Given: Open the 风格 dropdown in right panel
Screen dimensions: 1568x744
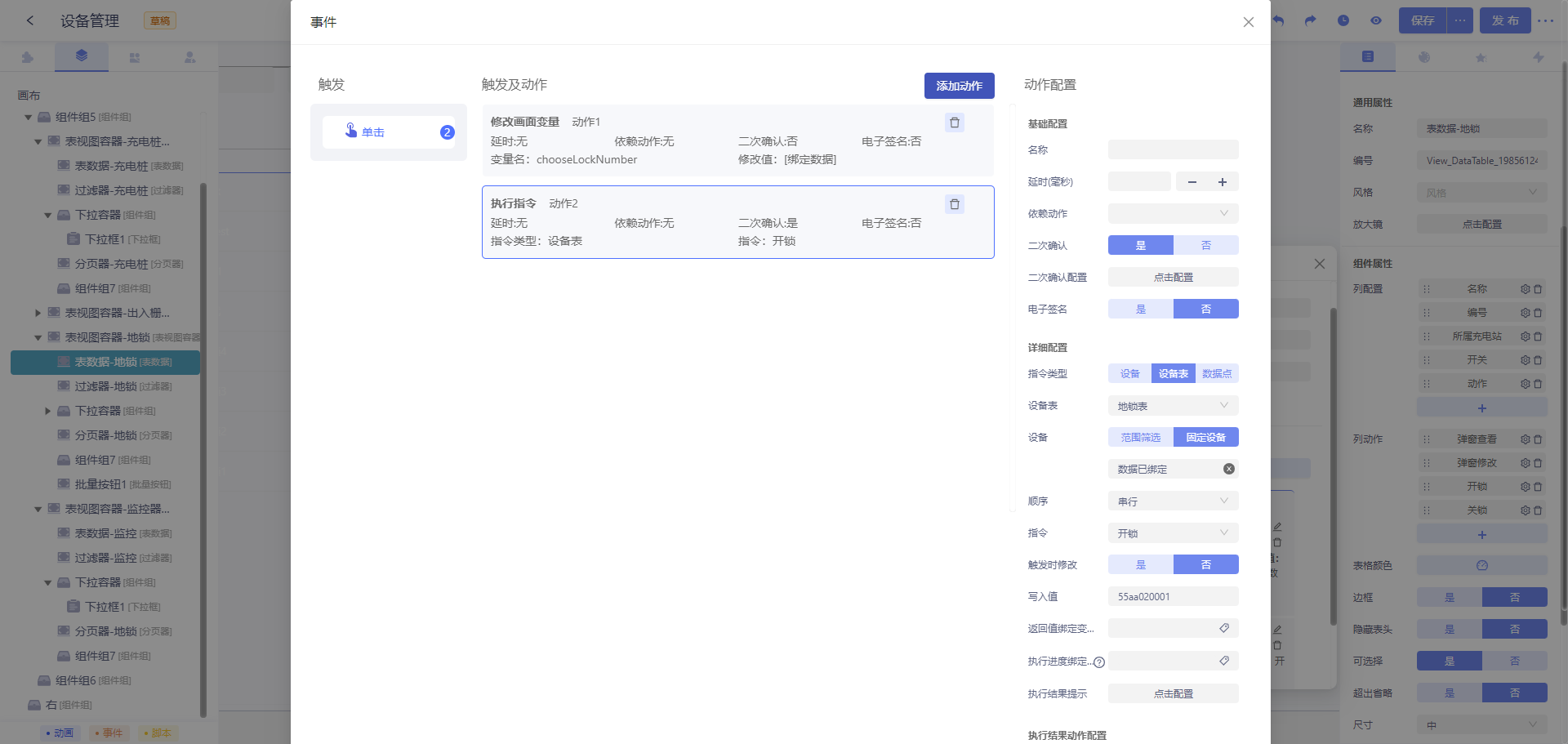Looking at the screenshot, I should coord(1482,193).
